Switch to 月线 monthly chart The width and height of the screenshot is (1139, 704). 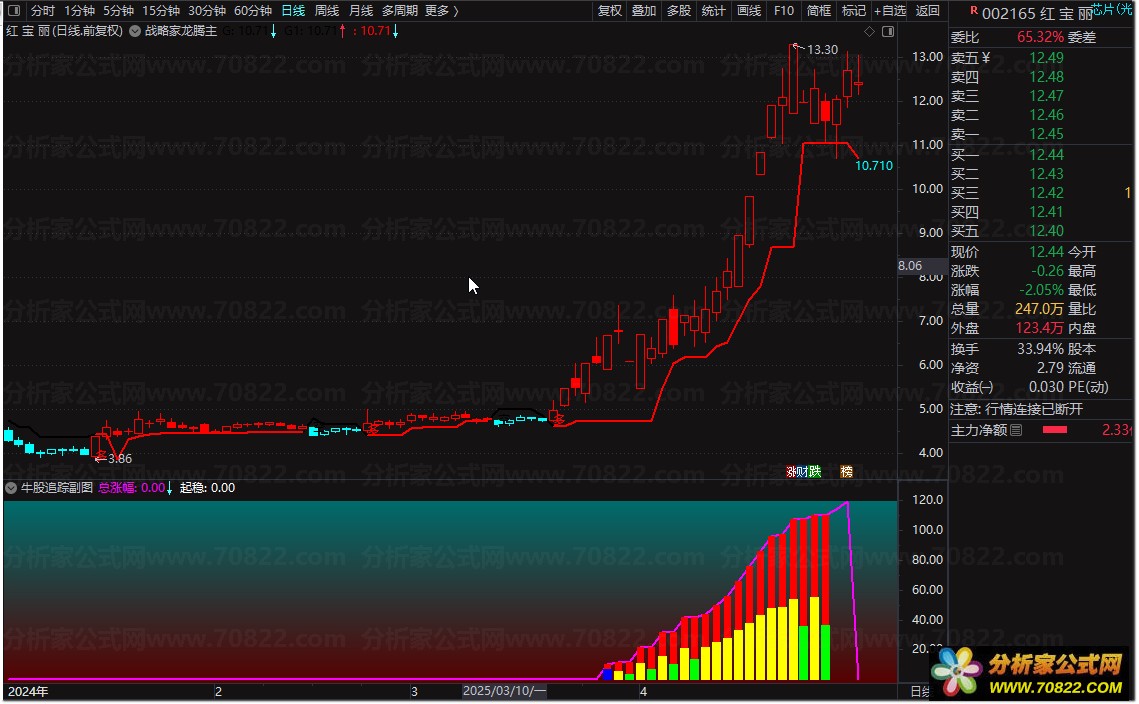click(x=360, y=11)
